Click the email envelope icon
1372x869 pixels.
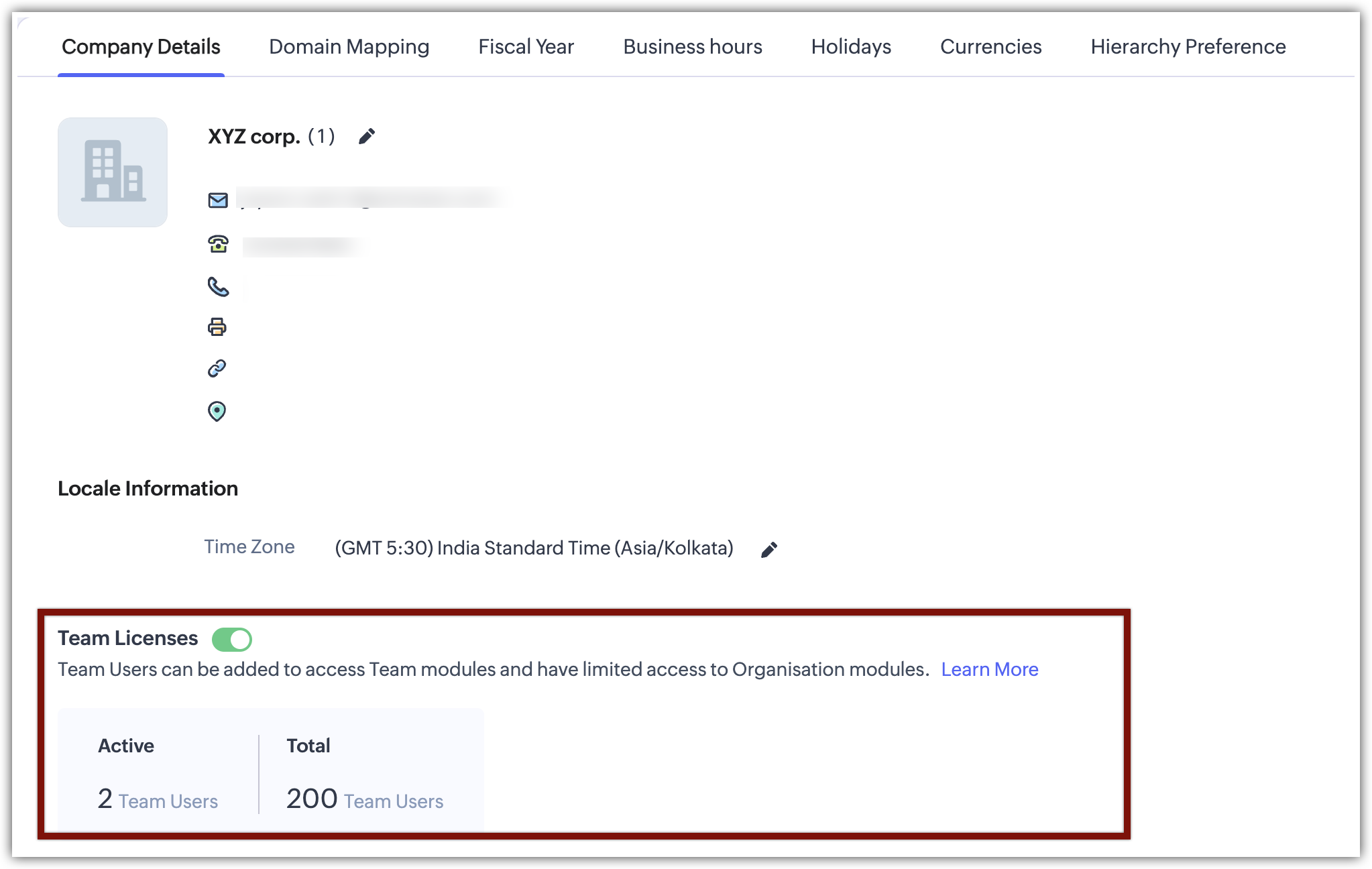218,200
